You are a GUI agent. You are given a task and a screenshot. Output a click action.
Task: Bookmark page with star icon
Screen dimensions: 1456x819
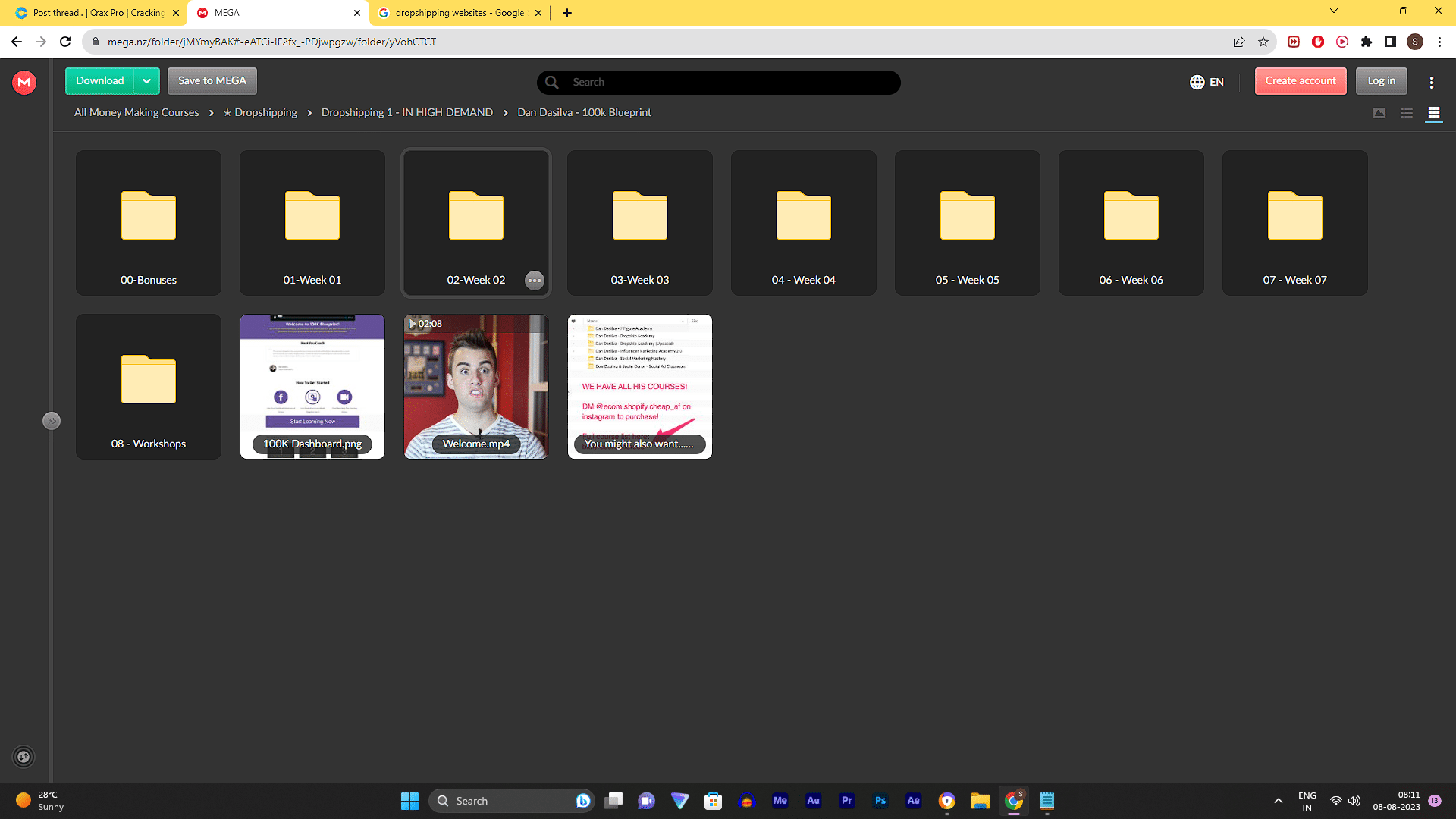(x=1263, y=42)
